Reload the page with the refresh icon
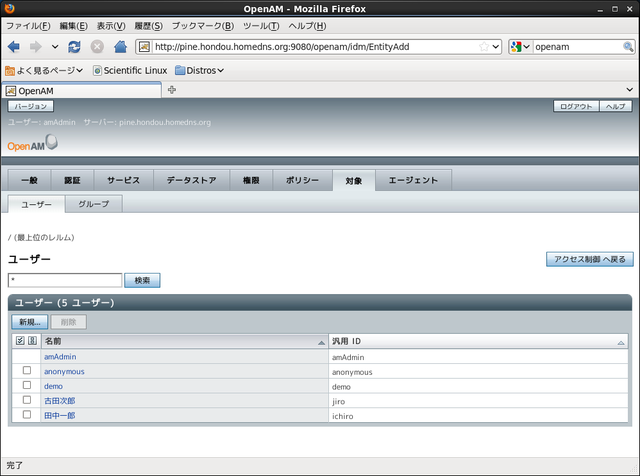640x476 pixels. tap(75, 47)
